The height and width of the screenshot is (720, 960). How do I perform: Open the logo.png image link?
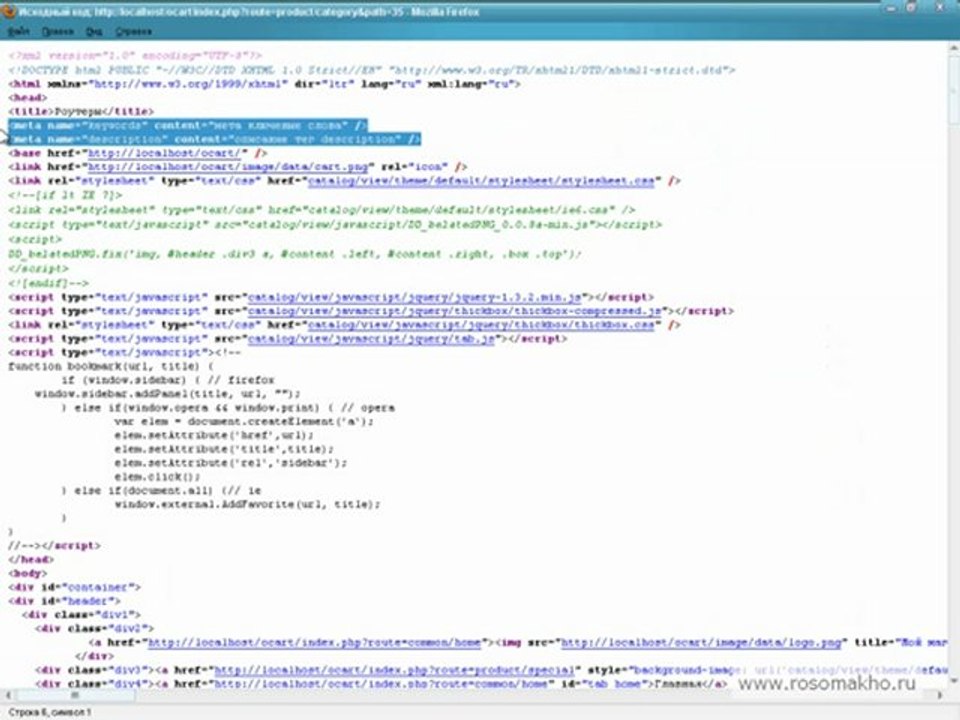pyautogui.click(x=704, y=642)
